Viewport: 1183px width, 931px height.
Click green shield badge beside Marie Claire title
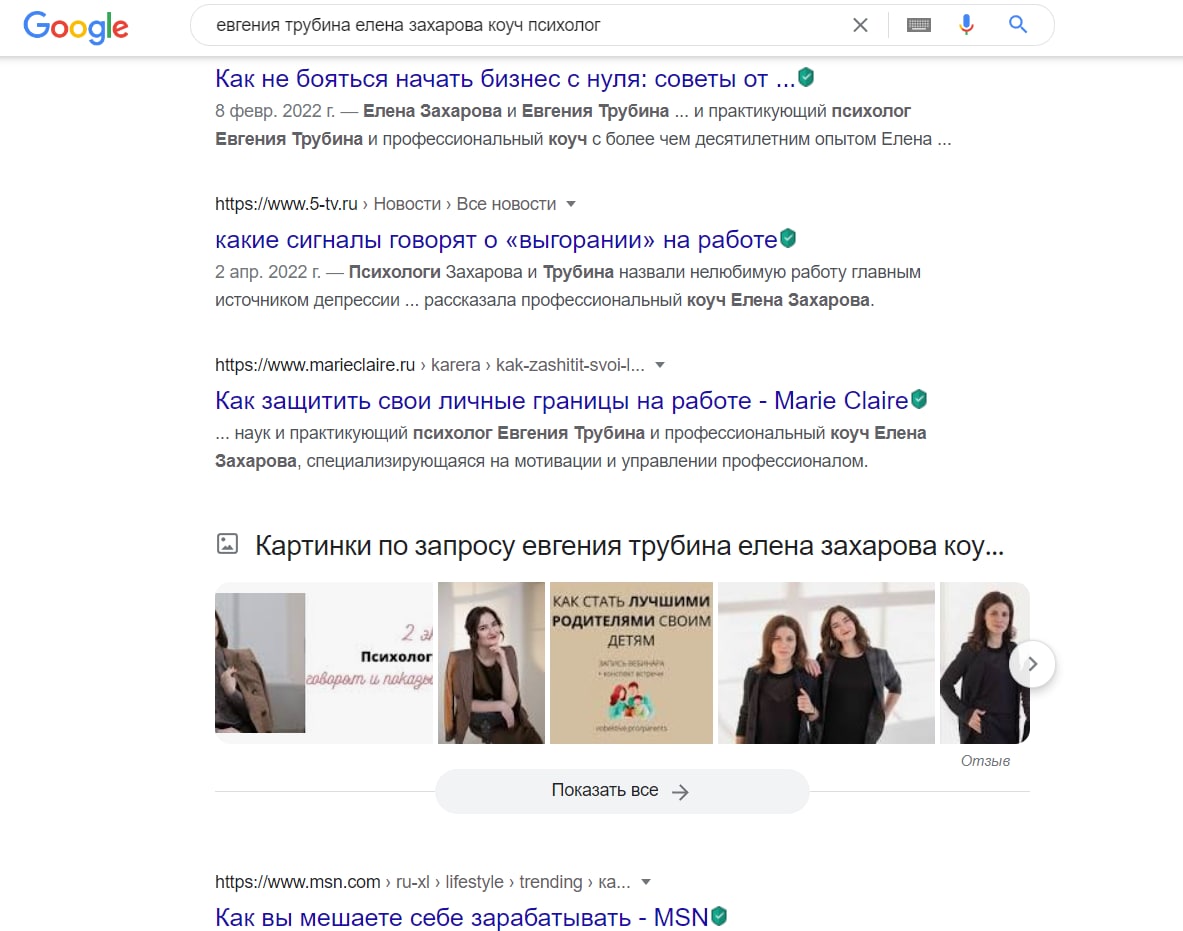pos(919,399)
